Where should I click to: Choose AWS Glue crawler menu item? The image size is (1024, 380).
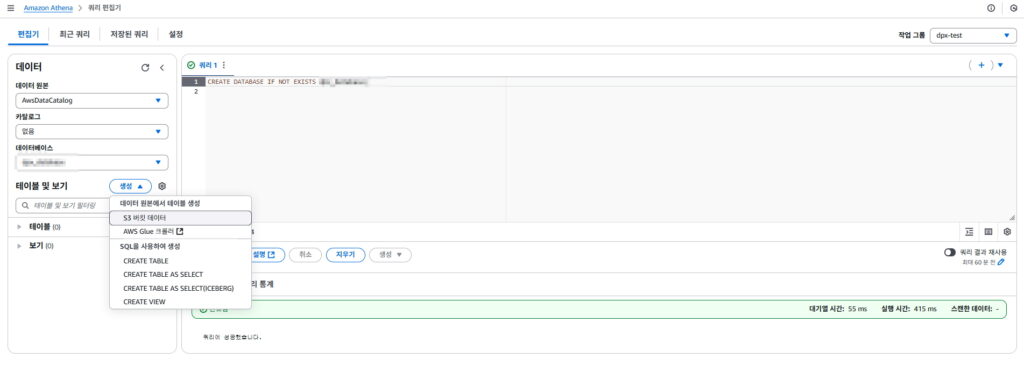click(x=180, y=231)
